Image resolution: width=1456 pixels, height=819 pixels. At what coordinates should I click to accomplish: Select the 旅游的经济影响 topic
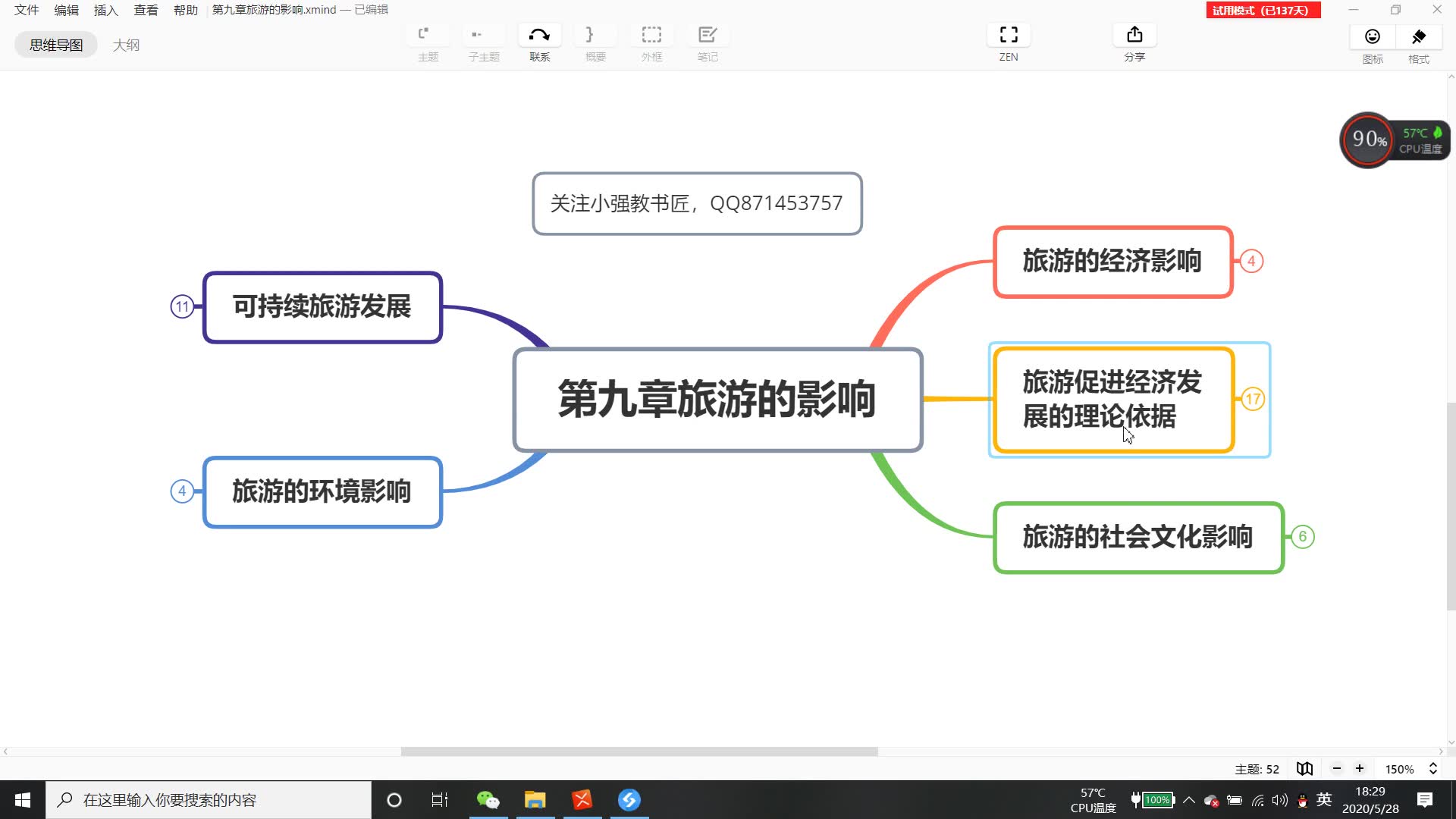[1113, 262]
